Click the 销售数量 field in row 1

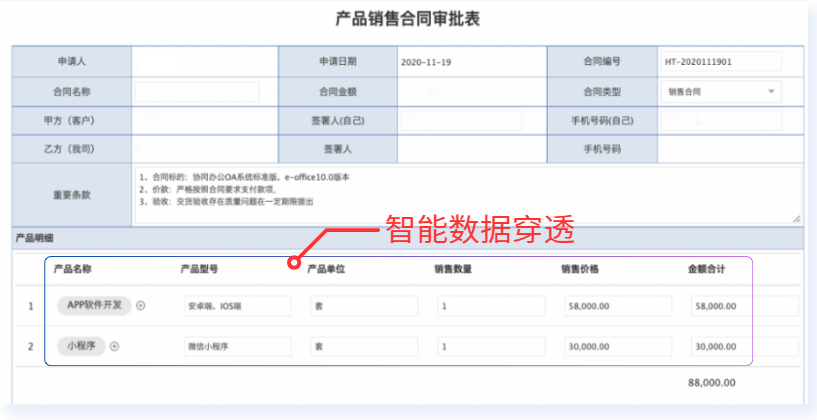[x=491, y=306]
